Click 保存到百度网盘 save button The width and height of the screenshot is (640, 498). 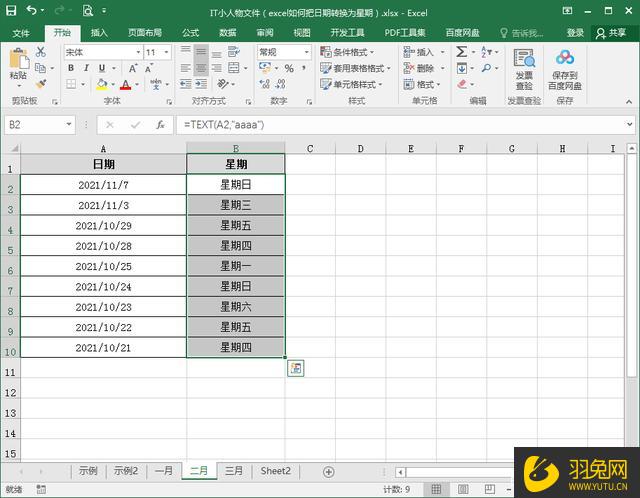pyautogui.click(x=565, y=69)
